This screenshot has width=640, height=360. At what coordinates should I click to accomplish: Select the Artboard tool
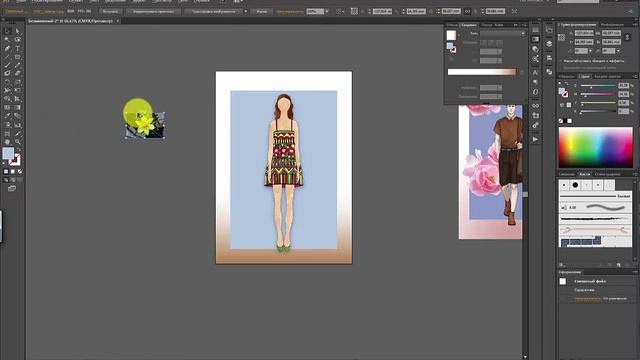tap(7, 133)
